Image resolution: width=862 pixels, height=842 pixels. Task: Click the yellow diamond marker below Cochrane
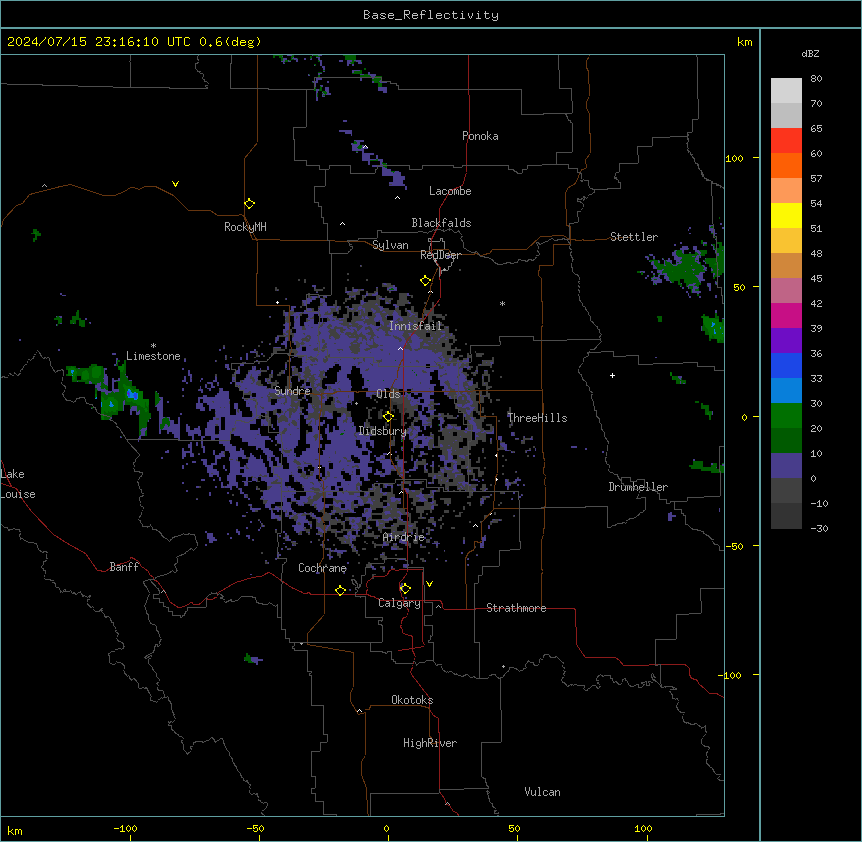(340, 590)
